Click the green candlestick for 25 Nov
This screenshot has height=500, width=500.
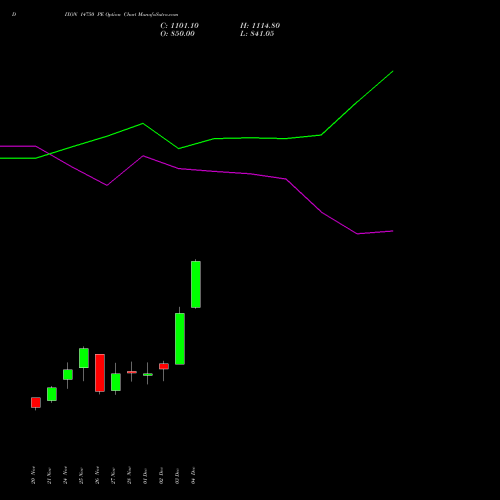coord(84,358)
